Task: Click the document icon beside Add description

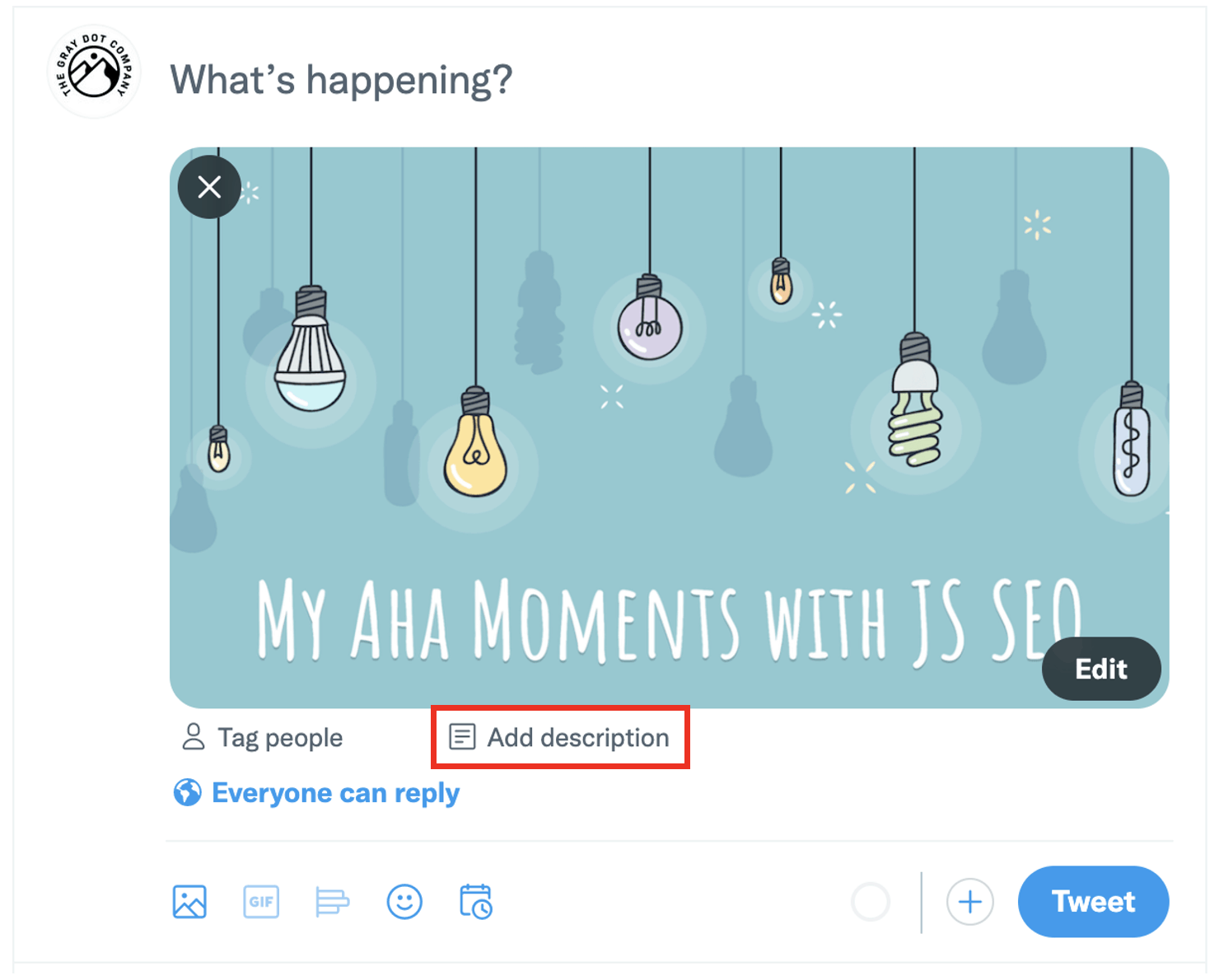Action: tap(462, 737)
